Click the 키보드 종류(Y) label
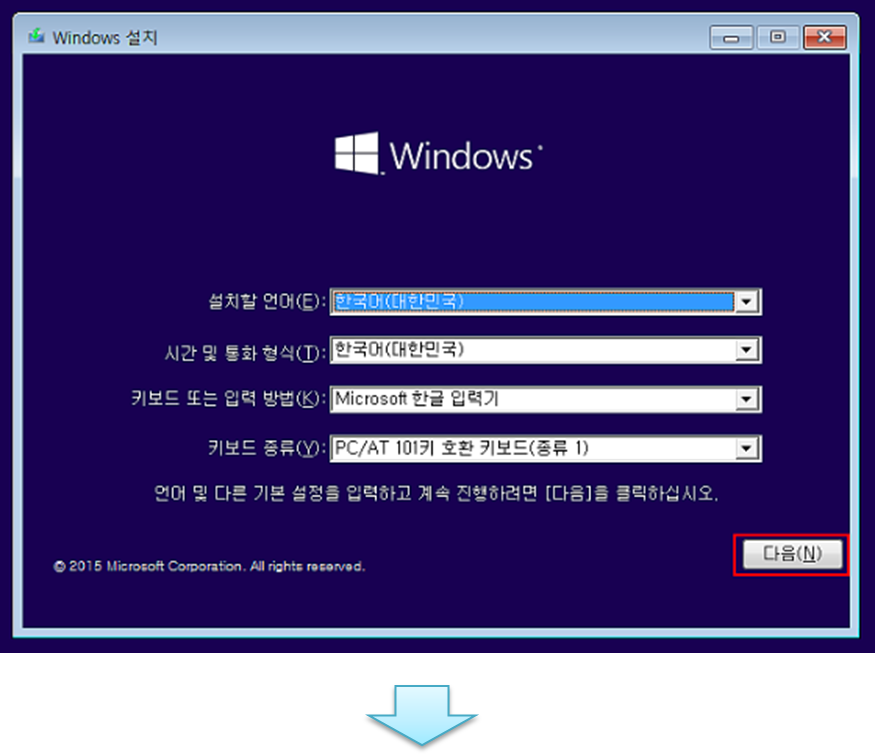Screen dimensions: 875x756 click(266, 448)
